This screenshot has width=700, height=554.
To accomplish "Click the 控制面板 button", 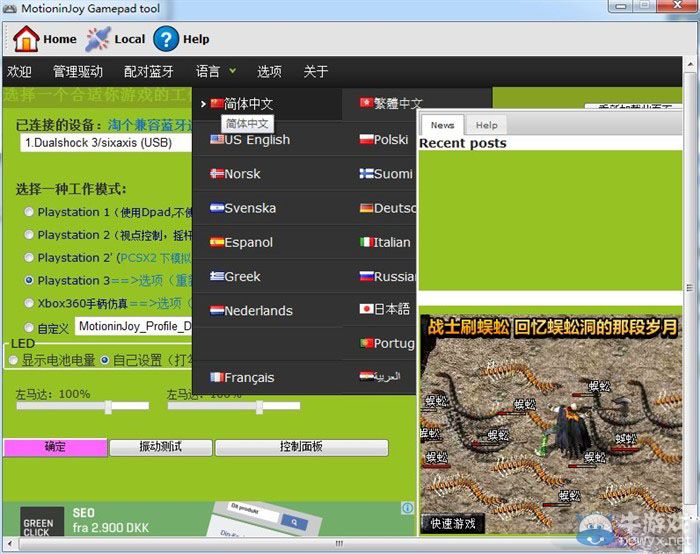I will (301, 447).
